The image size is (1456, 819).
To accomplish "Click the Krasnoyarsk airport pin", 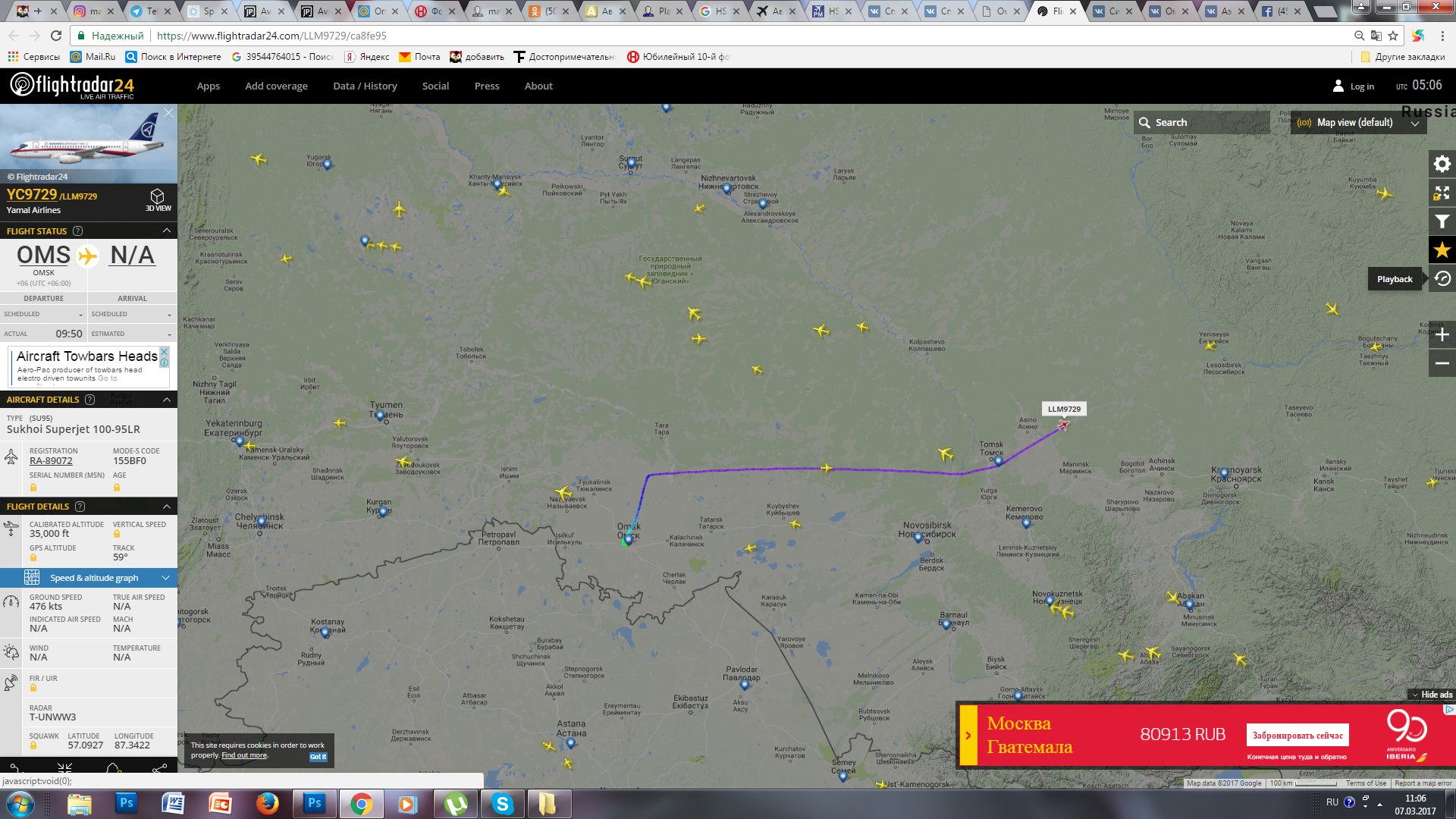I will [1224, 472].
